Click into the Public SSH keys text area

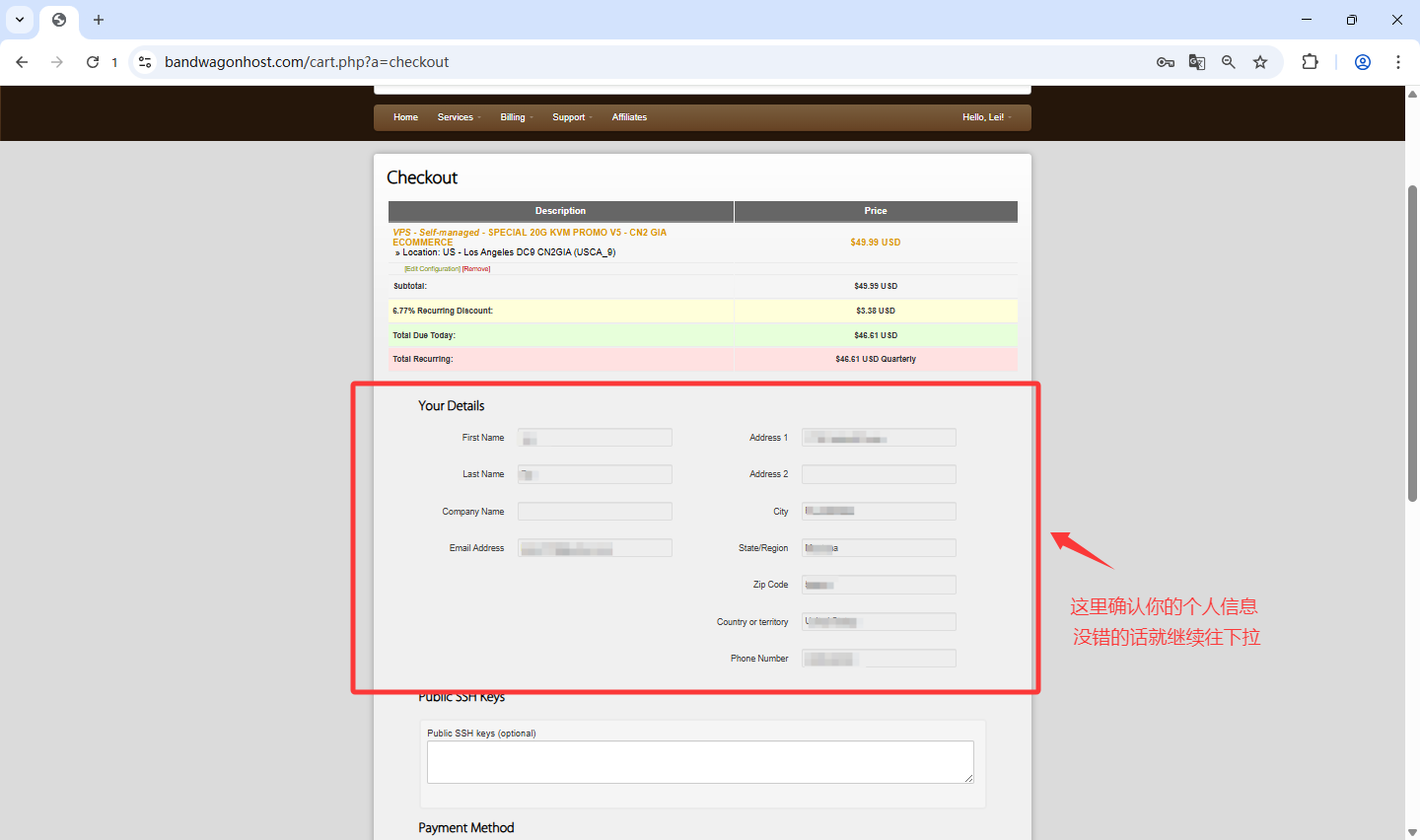(x=699, y=762)
